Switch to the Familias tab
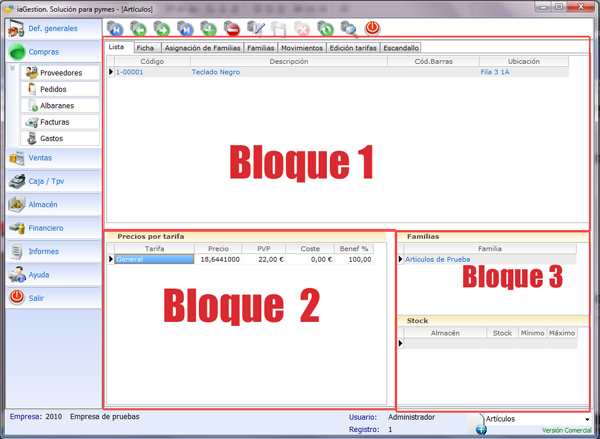This screenshot has height=439, width=600. (x=261, y=48)
